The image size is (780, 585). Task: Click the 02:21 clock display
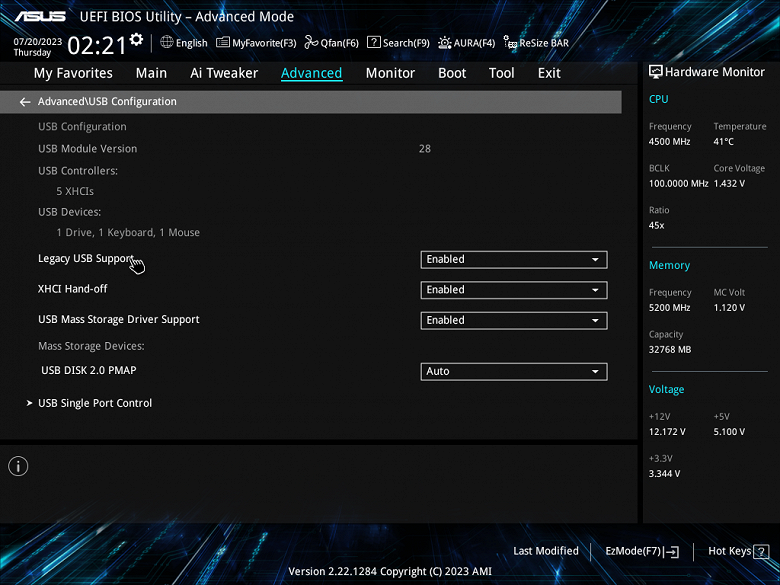pyautogui.click(x=97, y=46)
